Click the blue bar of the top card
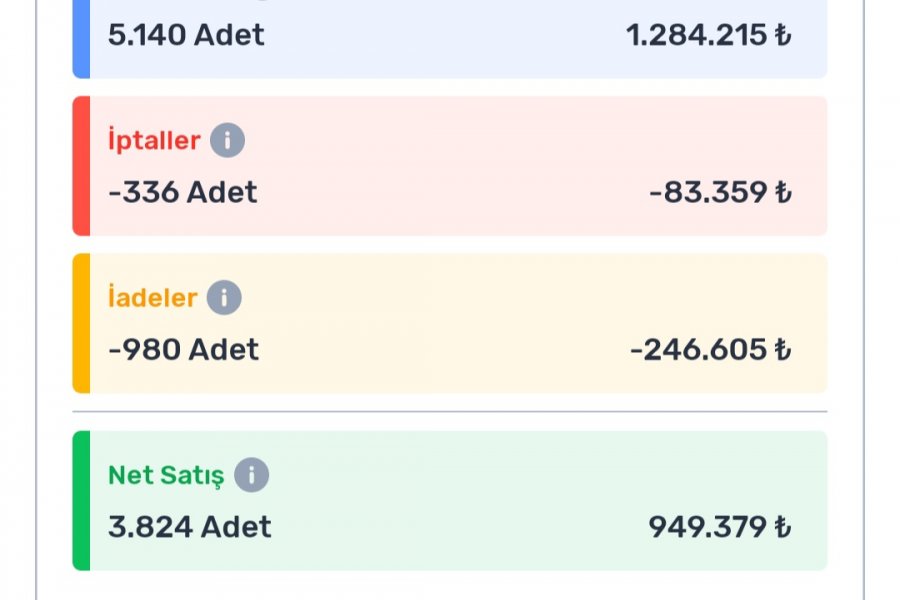This screenshot has width=900, height=600. (x=82, y=39)
